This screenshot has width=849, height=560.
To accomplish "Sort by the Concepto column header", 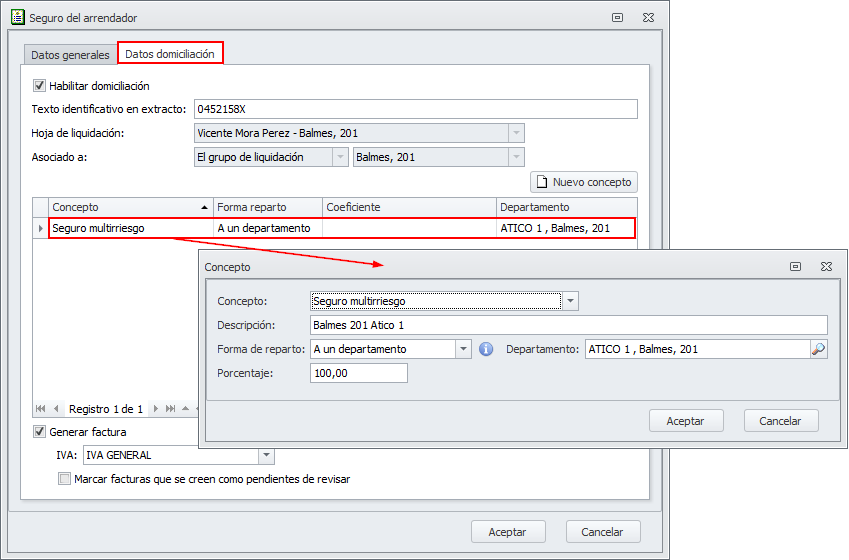I will click(130, 207).
